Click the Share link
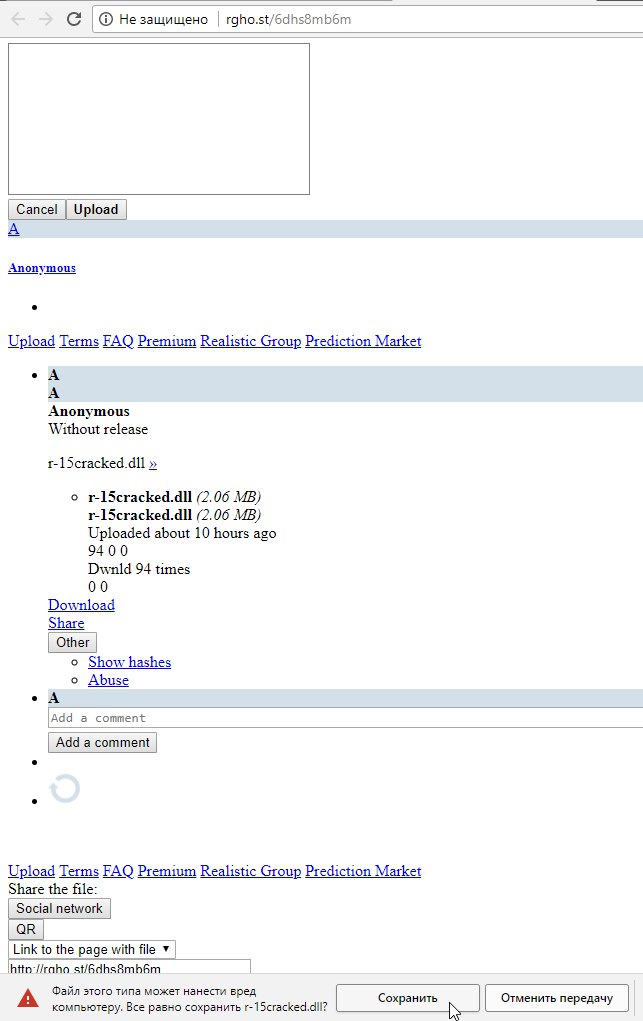Viewport: 643px width, 1021px height. point(66,623)
